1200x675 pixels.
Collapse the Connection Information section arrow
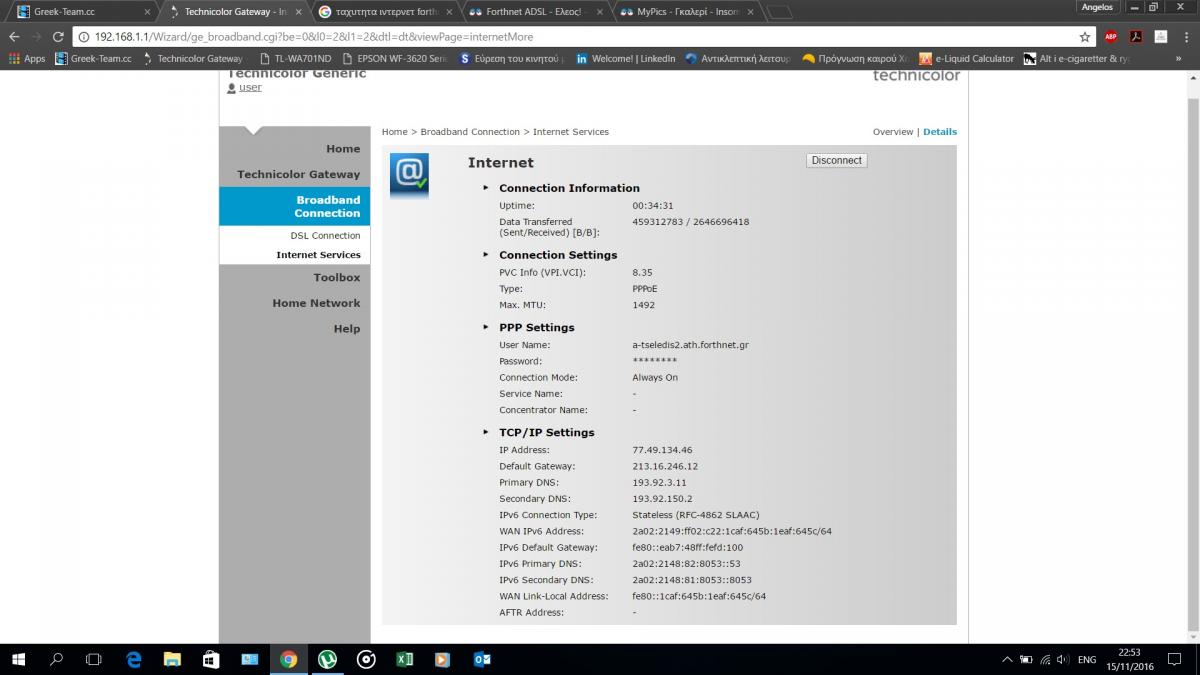click(x=486, y=187)
